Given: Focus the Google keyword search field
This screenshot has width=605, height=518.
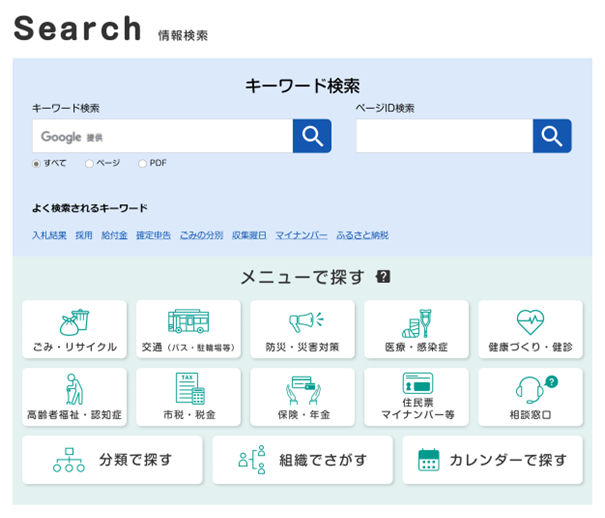Looking at the screenshot, I should point(162,136).
